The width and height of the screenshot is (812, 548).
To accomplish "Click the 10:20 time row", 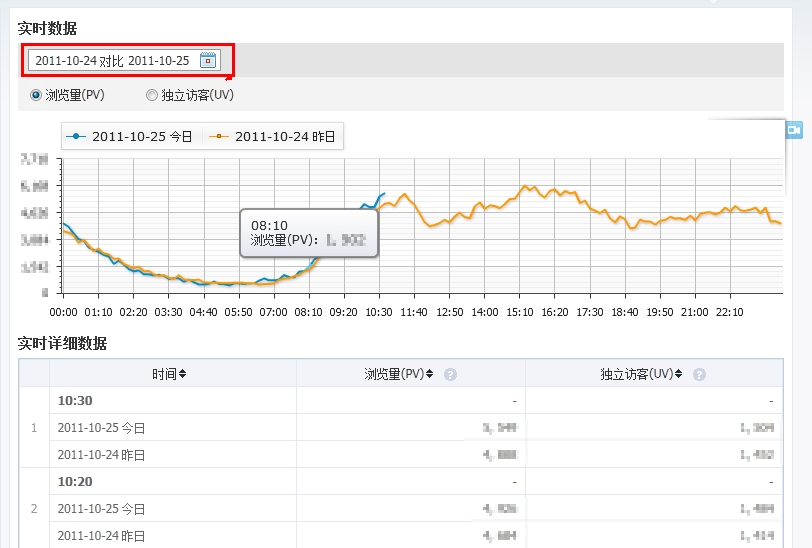I will (x=416, y=481).
